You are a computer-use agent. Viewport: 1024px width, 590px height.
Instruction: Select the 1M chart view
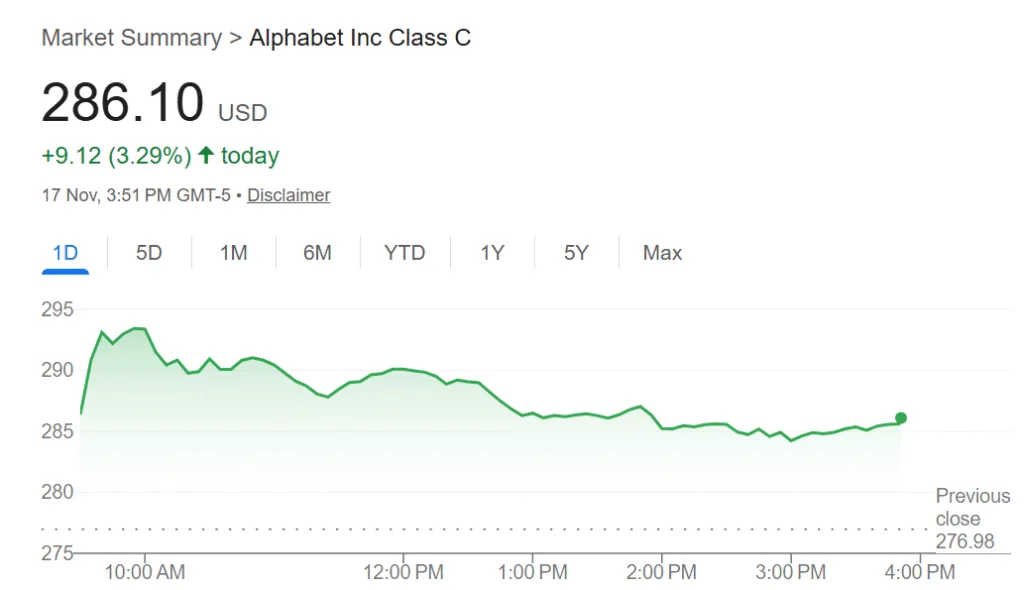(x=232, y=253)
